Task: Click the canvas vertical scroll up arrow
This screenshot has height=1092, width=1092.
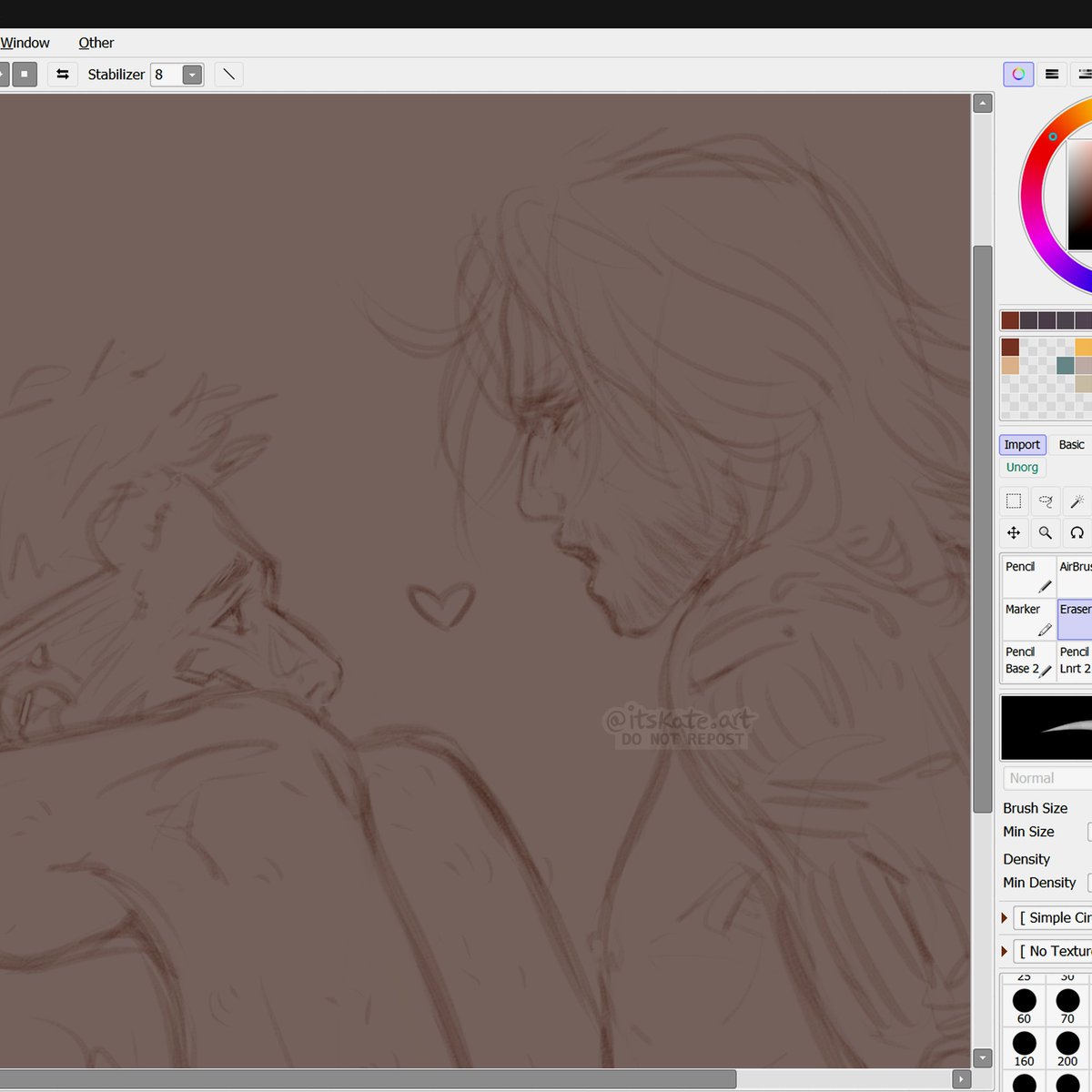Action: click(982, 104)
